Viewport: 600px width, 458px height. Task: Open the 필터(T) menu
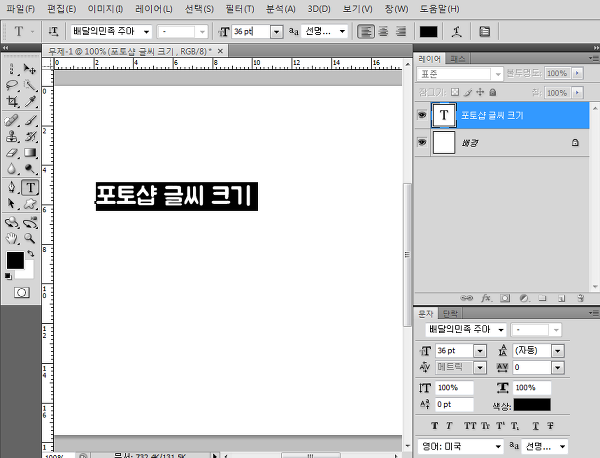pos(240,9)
